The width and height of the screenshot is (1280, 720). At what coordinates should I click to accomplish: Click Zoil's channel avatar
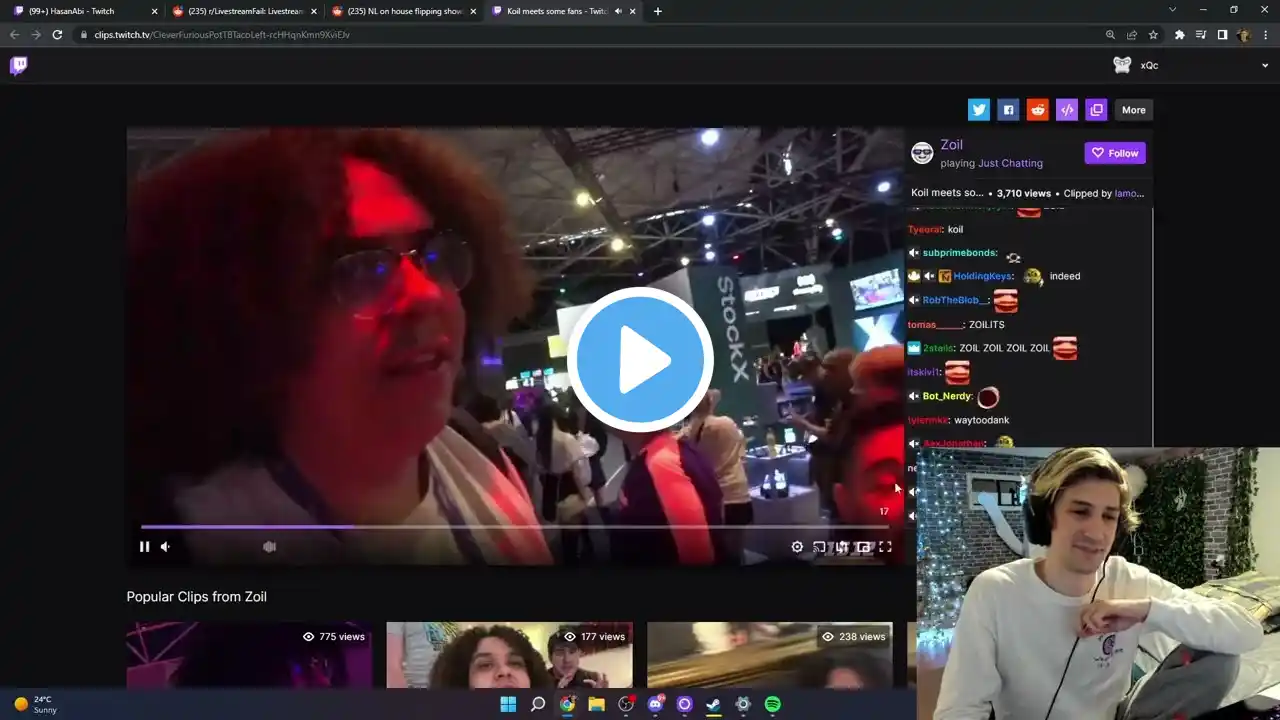click(x=922, y=153)
